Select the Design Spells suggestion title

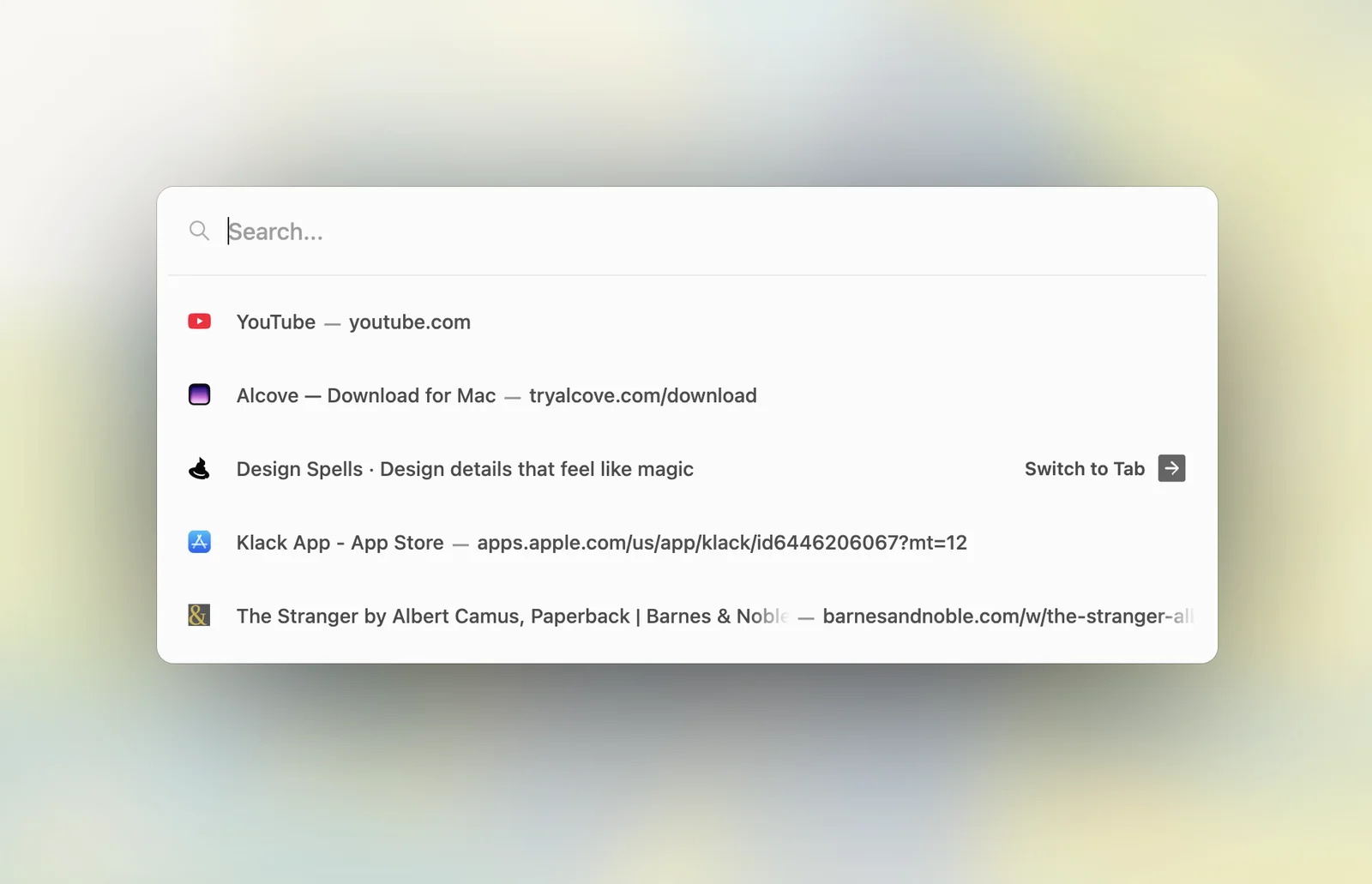click(x=465, y=469)
